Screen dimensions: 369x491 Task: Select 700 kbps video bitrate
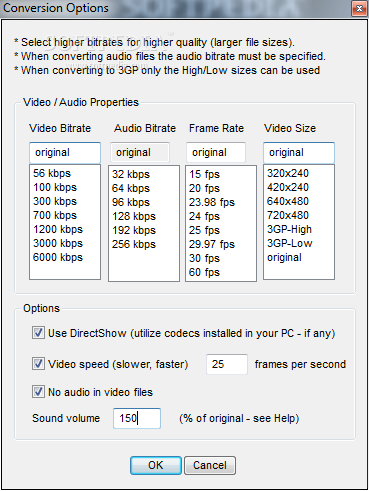point(55,215)
